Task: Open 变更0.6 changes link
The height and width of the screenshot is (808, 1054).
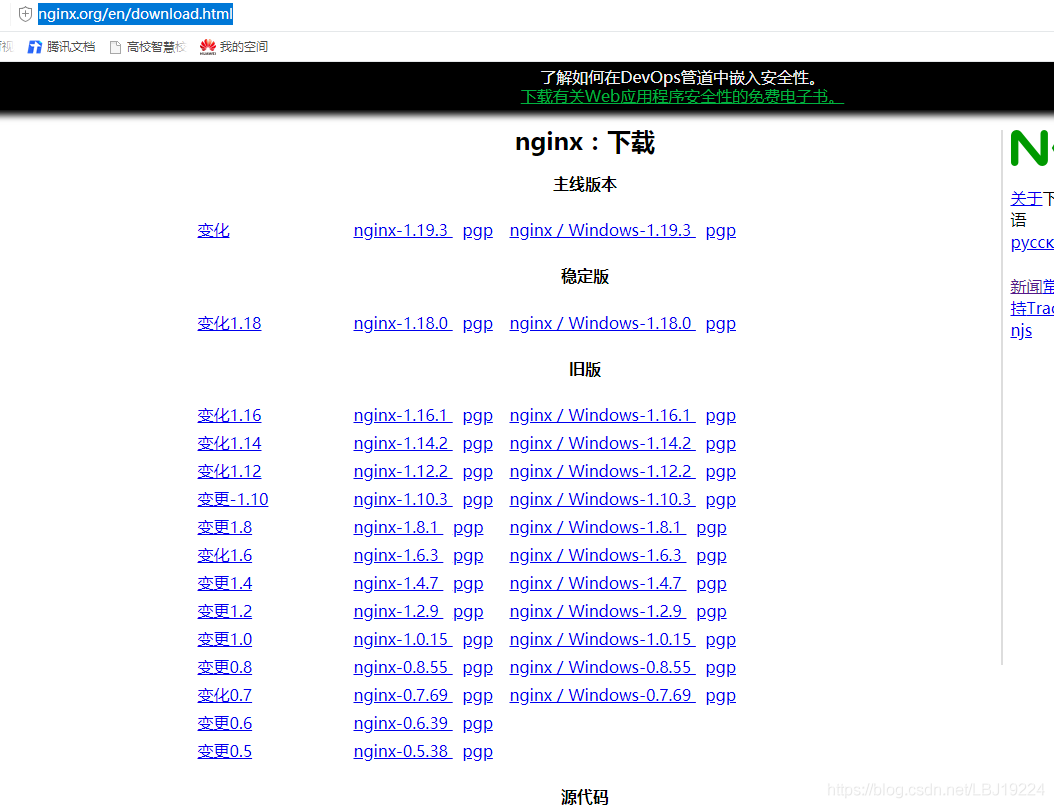Action: pyautogui.click(x=225, y=723)
